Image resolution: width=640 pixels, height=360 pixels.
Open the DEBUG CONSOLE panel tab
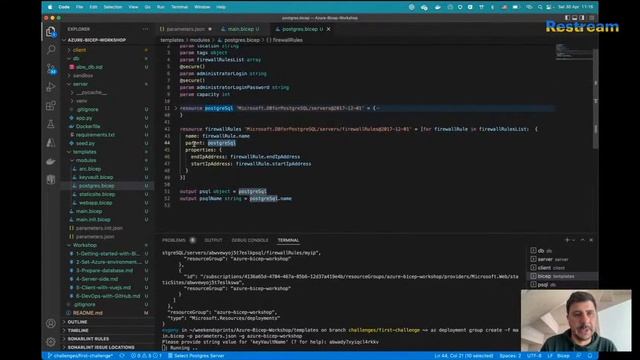point(250,240)
